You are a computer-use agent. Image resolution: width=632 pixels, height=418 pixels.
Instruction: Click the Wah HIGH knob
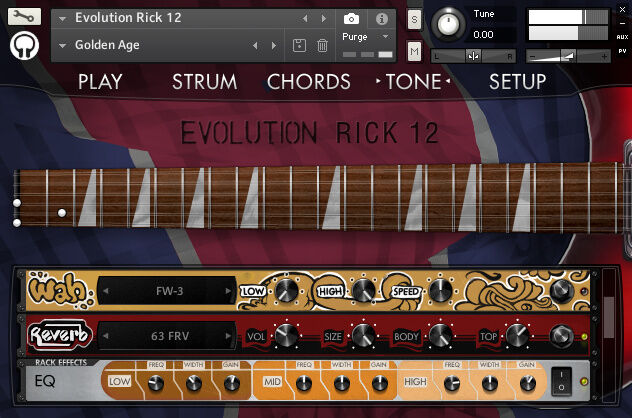363,291
